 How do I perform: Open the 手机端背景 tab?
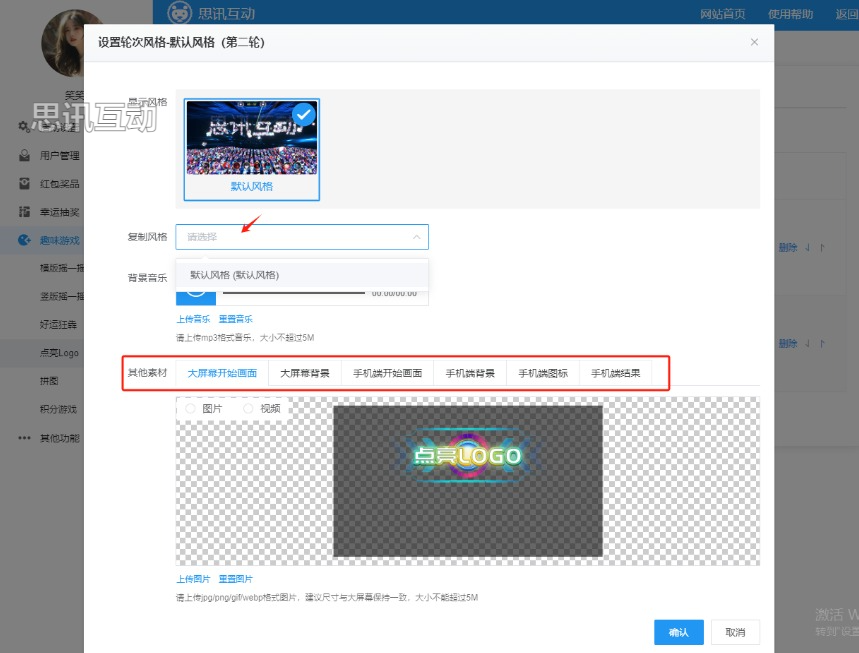[x=470, y=373]
